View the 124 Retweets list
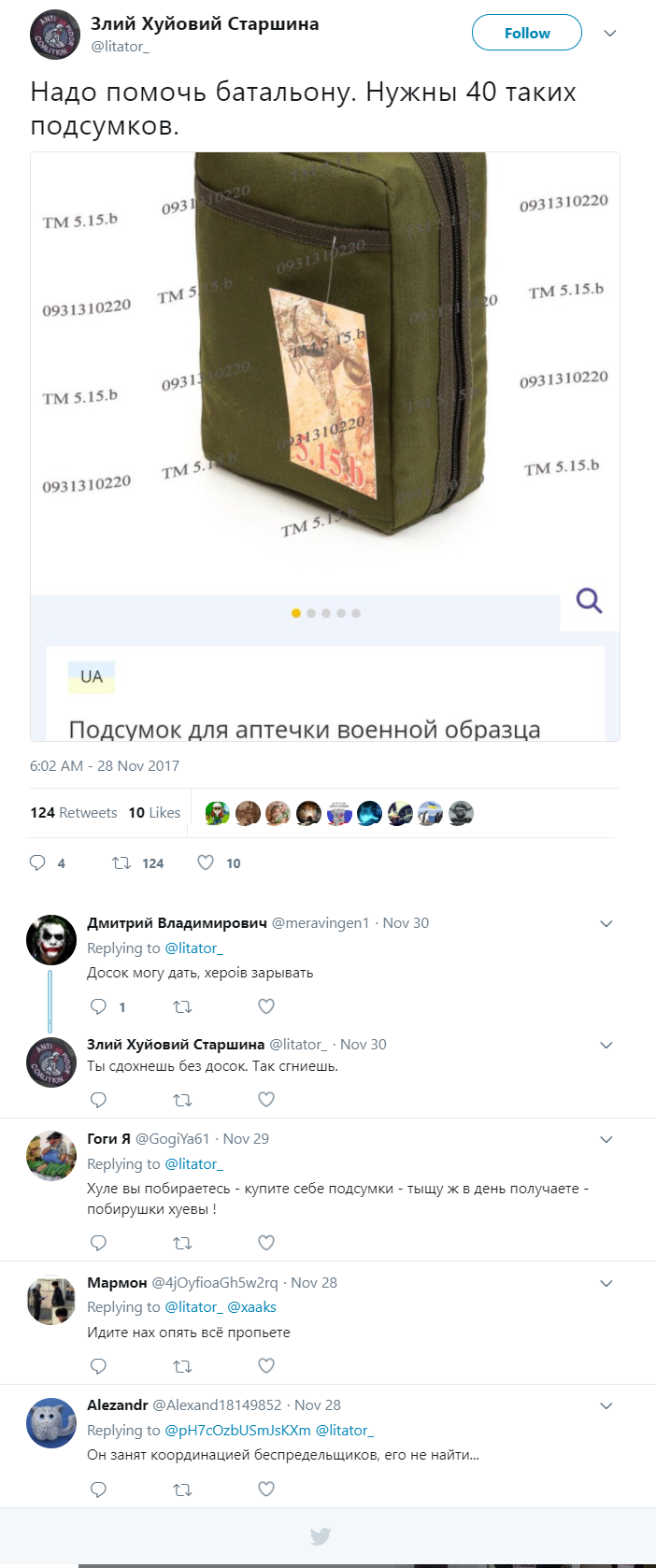The width and height of the screenshot is (656, 1568). tap(74, 812)
